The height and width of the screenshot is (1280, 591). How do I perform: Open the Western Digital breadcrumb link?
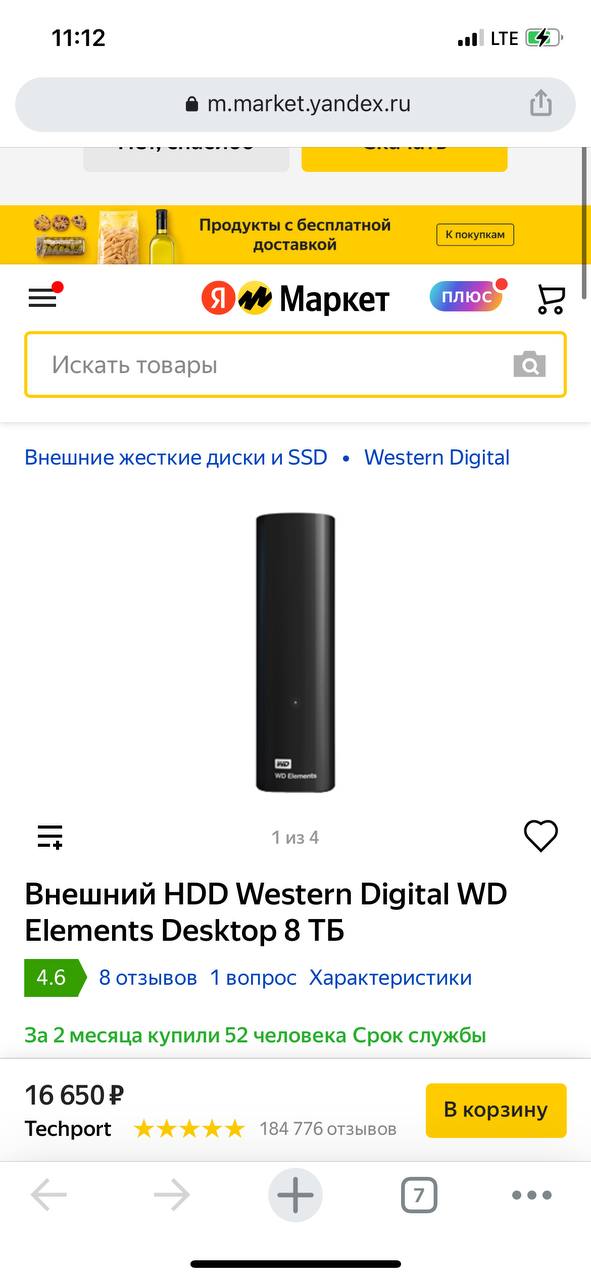(437, 457)
